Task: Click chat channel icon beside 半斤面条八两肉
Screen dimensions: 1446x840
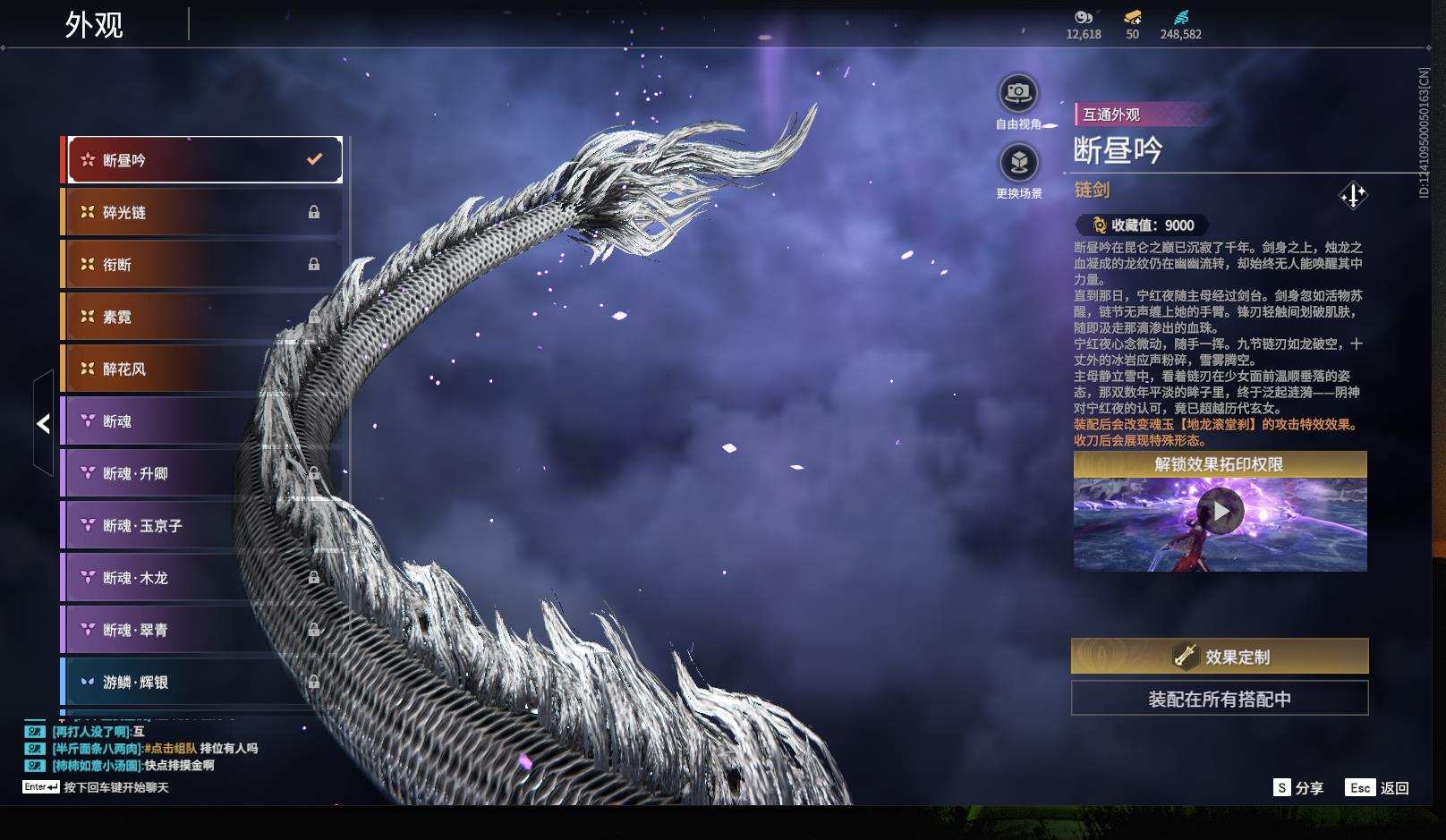Action: pos(35,748)
